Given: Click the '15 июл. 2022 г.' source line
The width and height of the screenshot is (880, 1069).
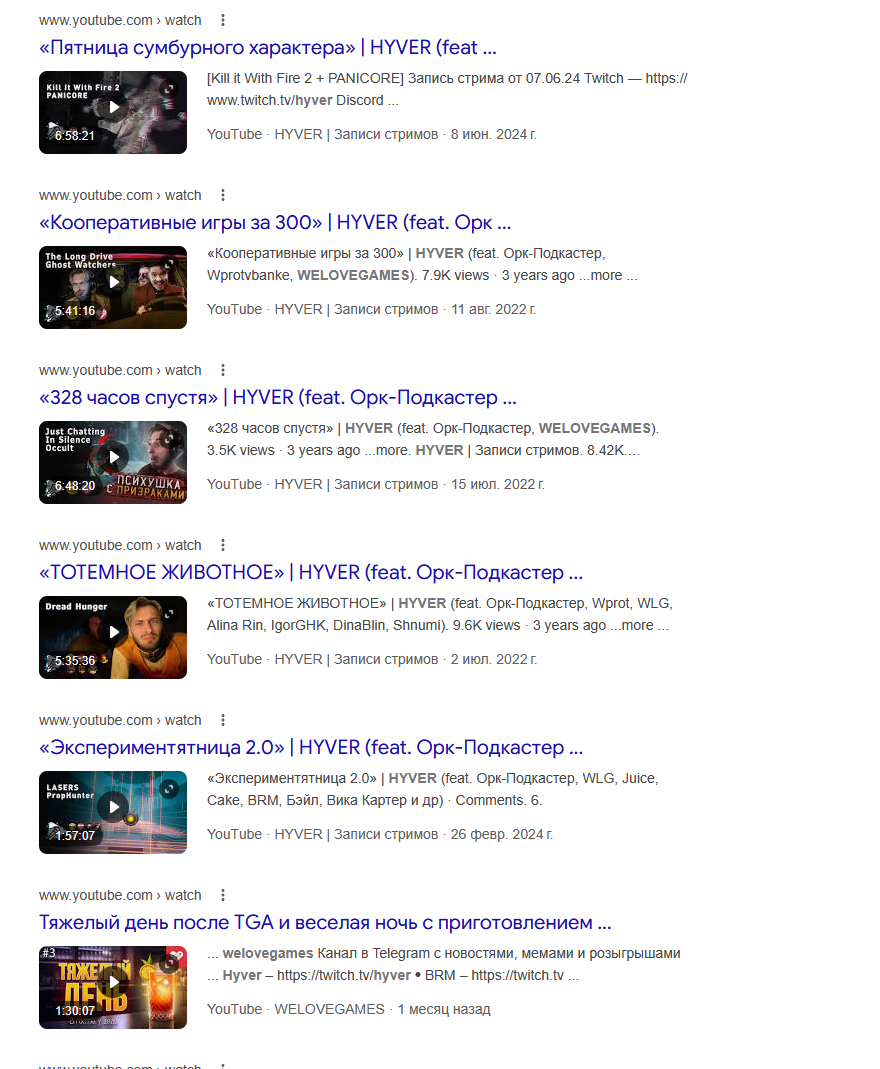Looking at the screenshot, I should (376, 484).
